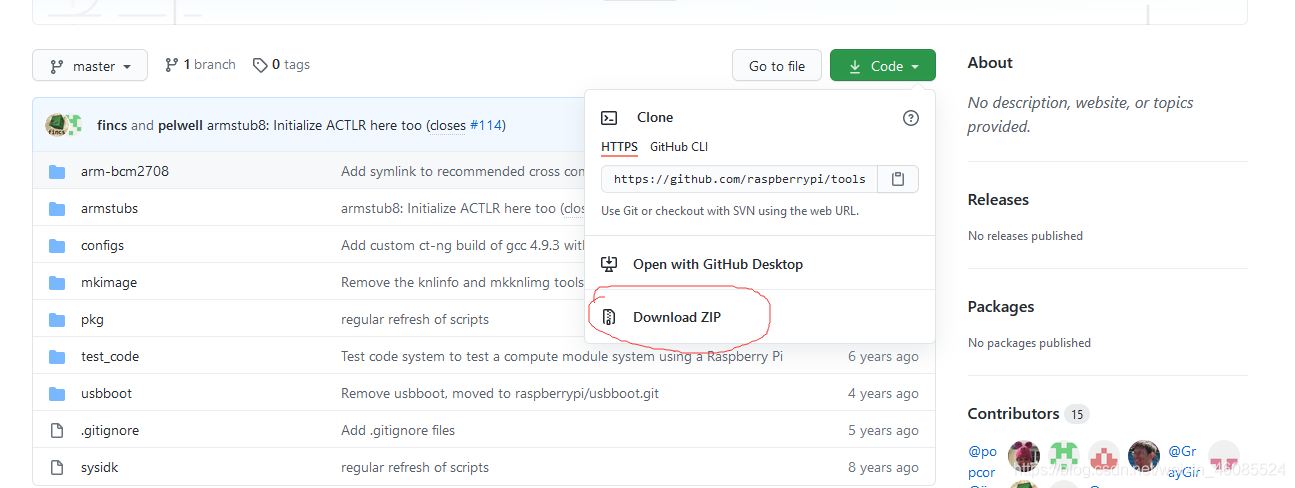Open the master branch dropdown

coord(90,66)
